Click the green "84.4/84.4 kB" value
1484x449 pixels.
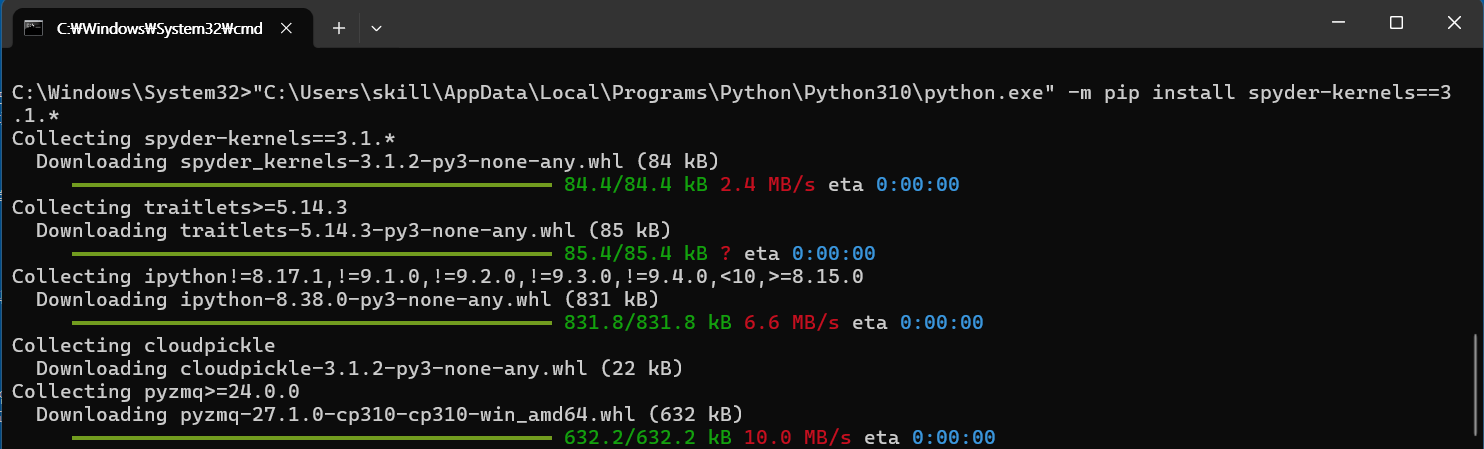click(636, 185)
